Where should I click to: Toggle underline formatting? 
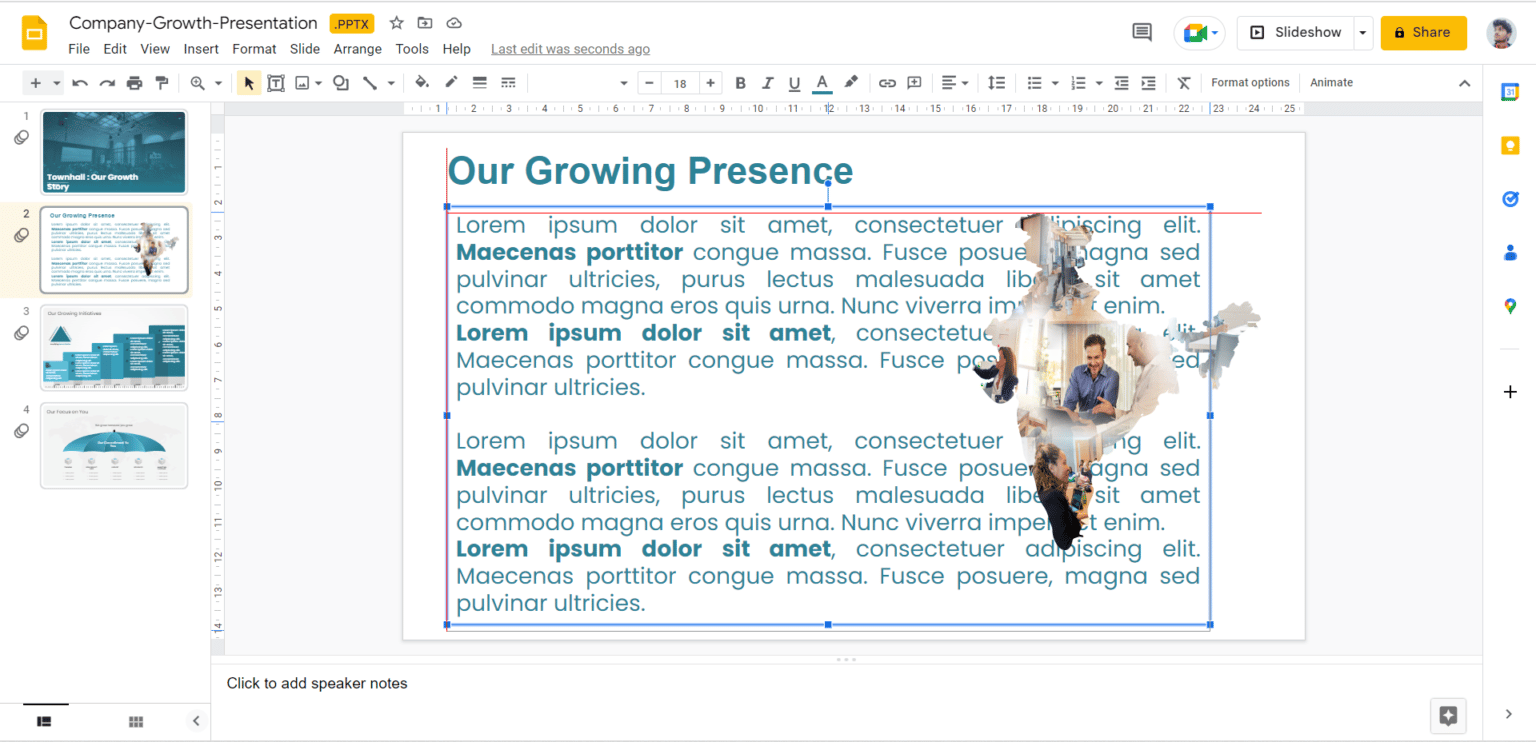[794, 82]
